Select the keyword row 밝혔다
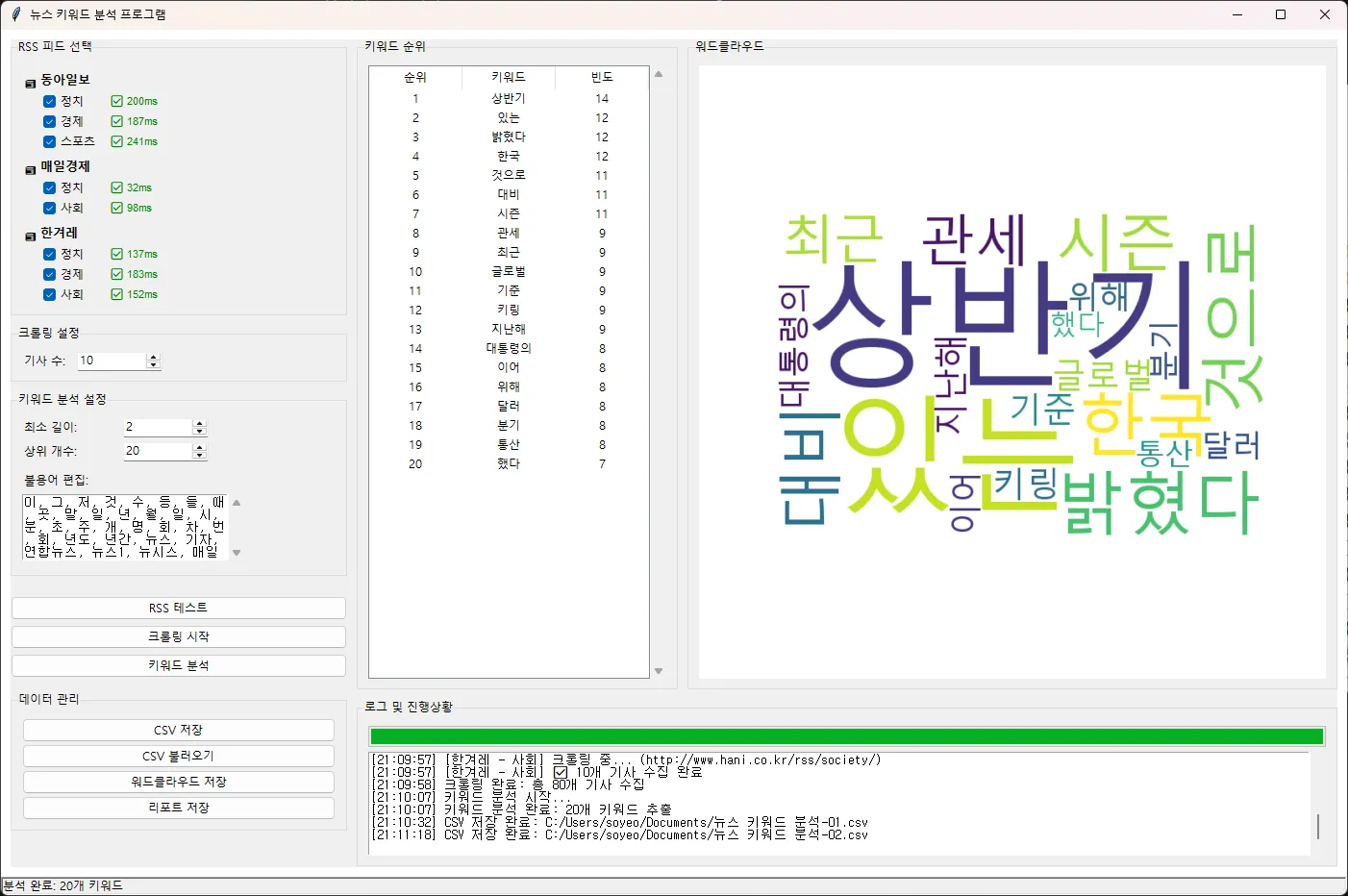1348x896 pixels. [509, 137]
